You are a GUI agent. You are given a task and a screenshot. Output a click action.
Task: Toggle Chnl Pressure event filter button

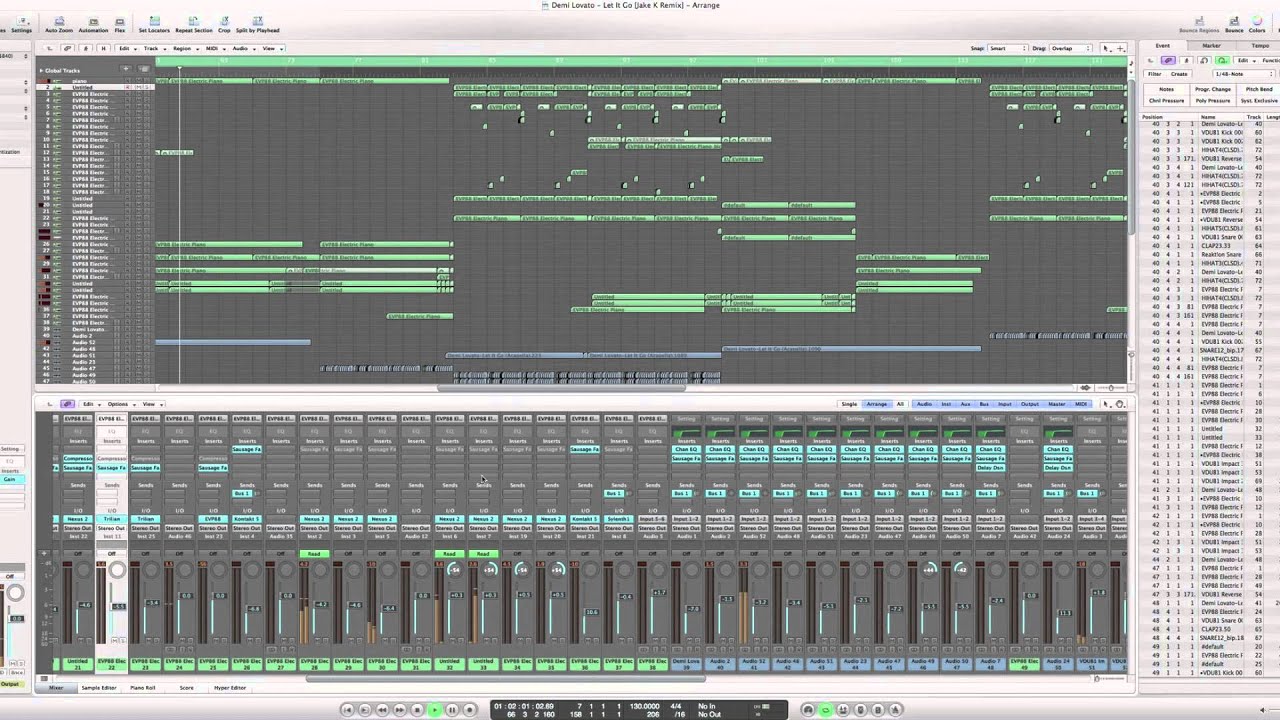[1166, 100]
